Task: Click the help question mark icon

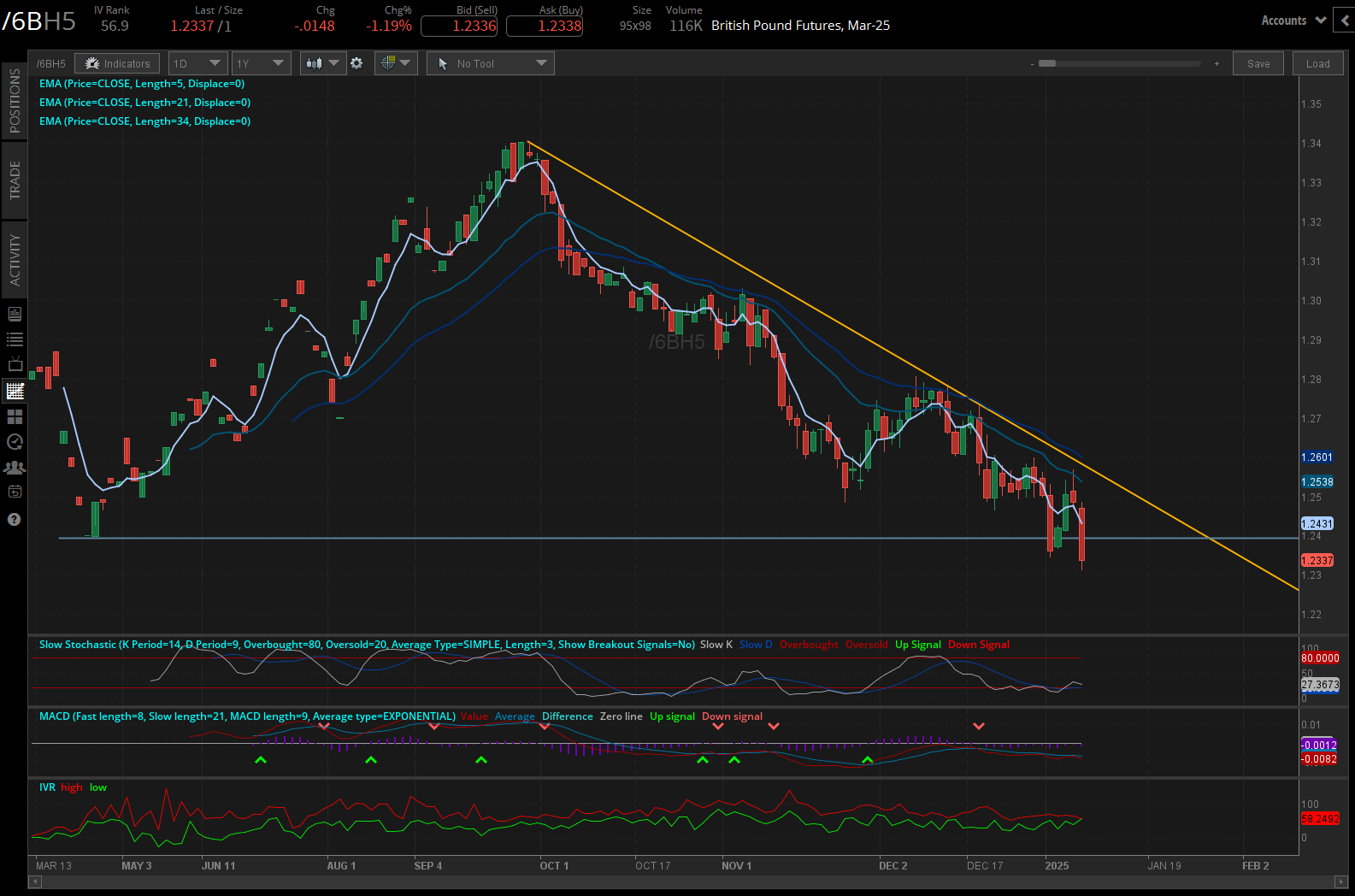Action: pos(15,519)
